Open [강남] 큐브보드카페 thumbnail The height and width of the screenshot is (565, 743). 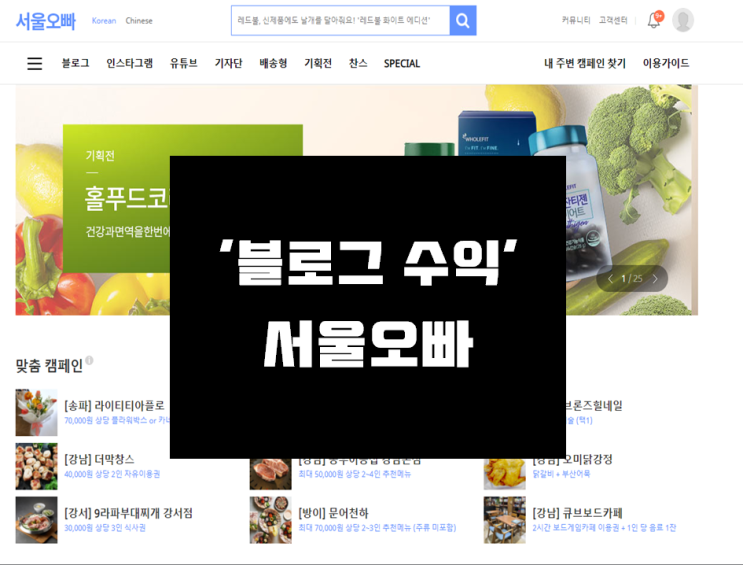pos(505,520)
